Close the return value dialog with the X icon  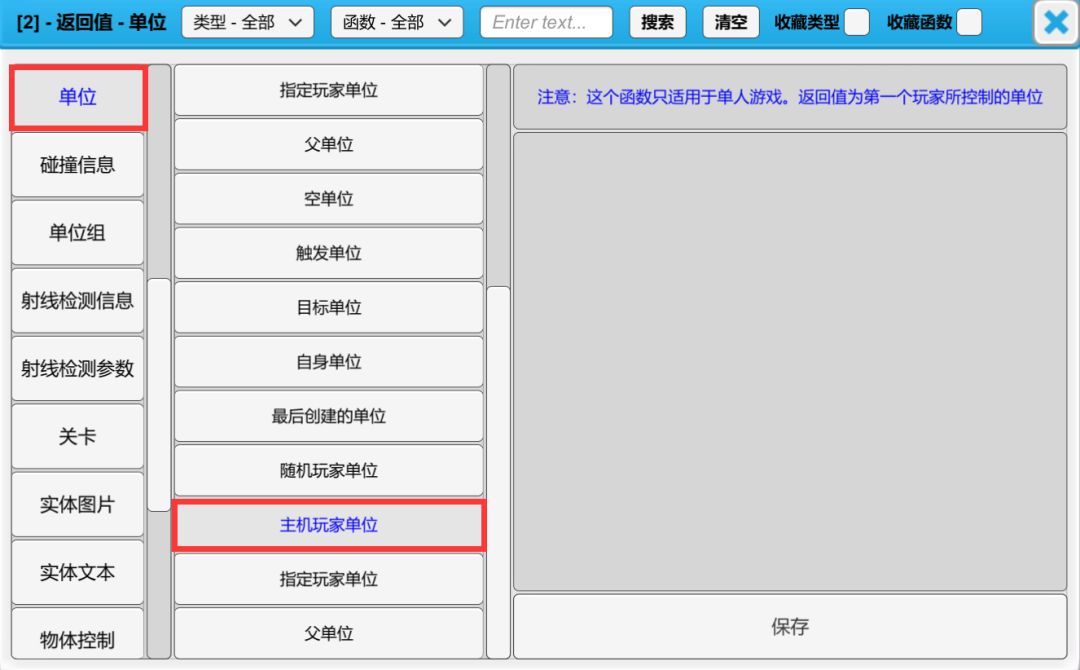(x=1055, y=22)
